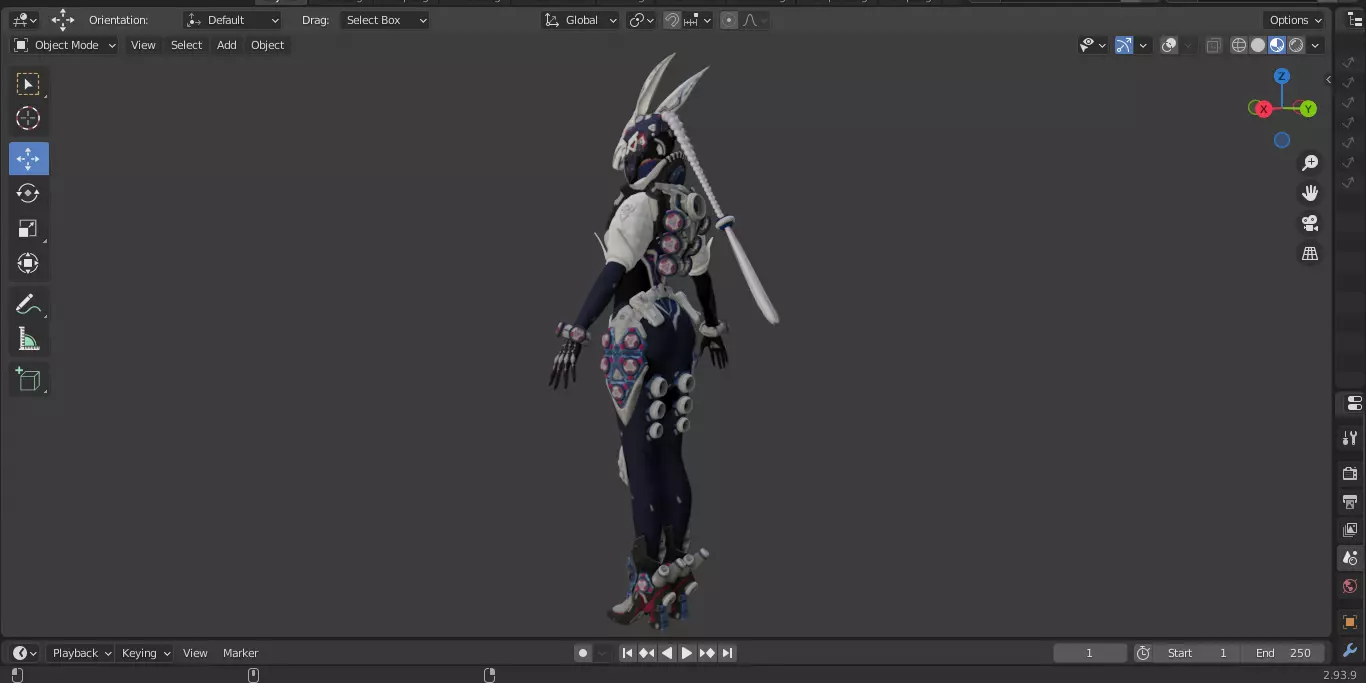Open the snapping options dropdown
This screenshot has height=683, width=1366.
698,20
